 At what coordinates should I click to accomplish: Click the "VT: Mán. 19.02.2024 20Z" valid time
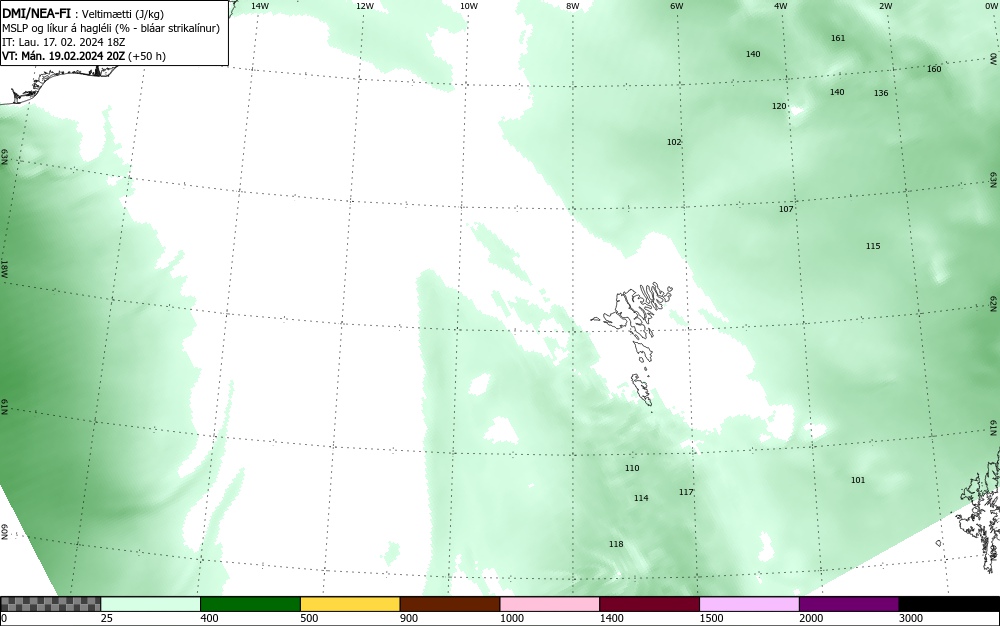(x=64, y=56)
